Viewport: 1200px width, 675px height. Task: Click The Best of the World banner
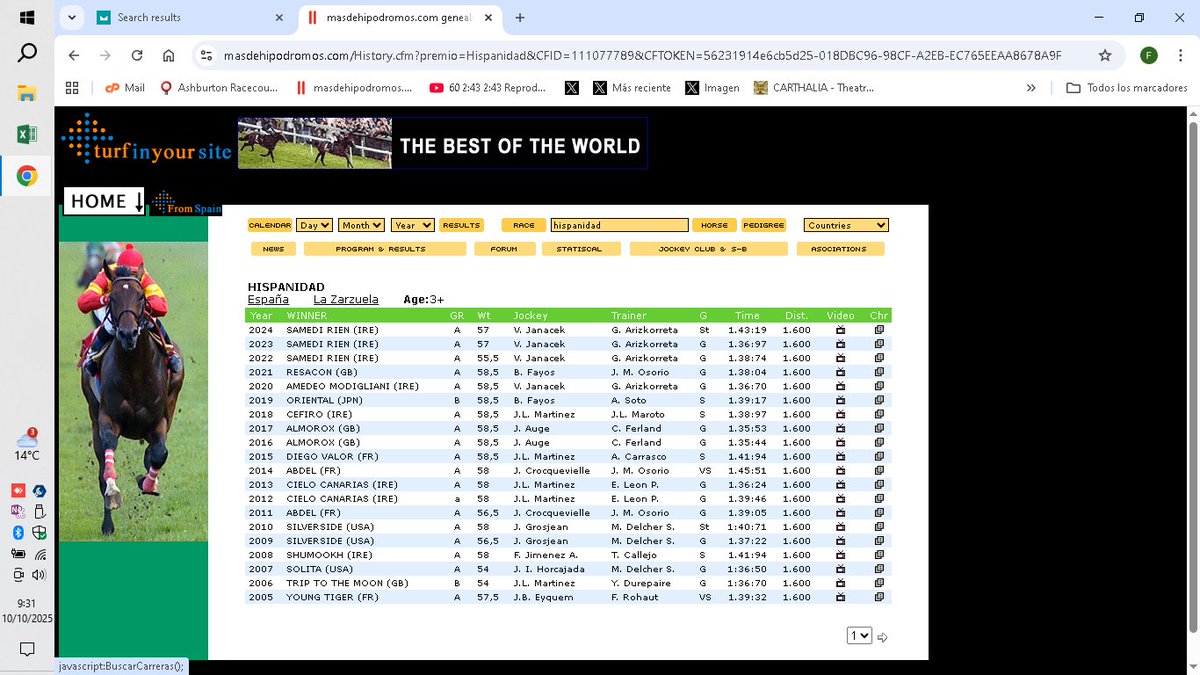pyautogui.click(x=442, y=143)
